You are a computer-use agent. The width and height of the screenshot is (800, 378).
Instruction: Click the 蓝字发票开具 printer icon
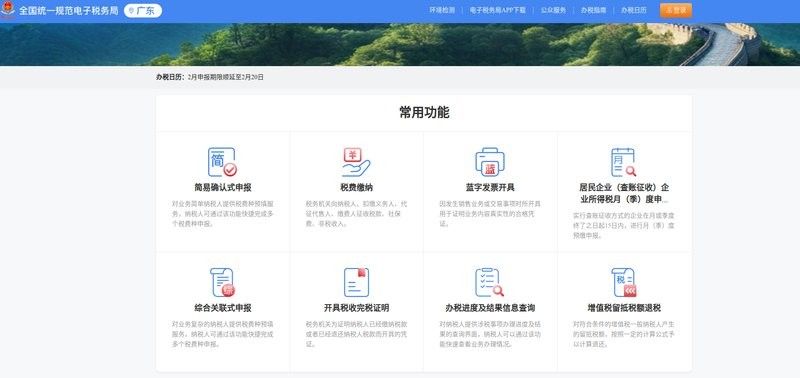[x=490, y=162]
